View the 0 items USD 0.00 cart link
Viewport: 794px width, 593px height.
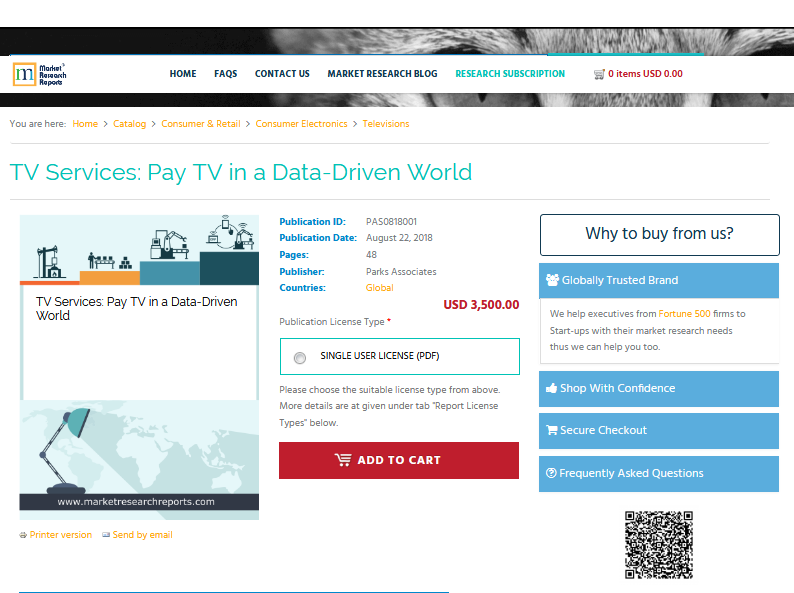click(x=645, y=74)
